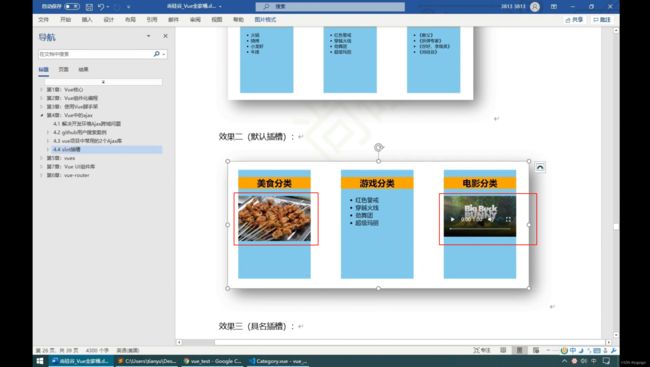Go to 第5章 vuex heading
Viewport: 650px width, 367px height.
click(x=61, y=158)
